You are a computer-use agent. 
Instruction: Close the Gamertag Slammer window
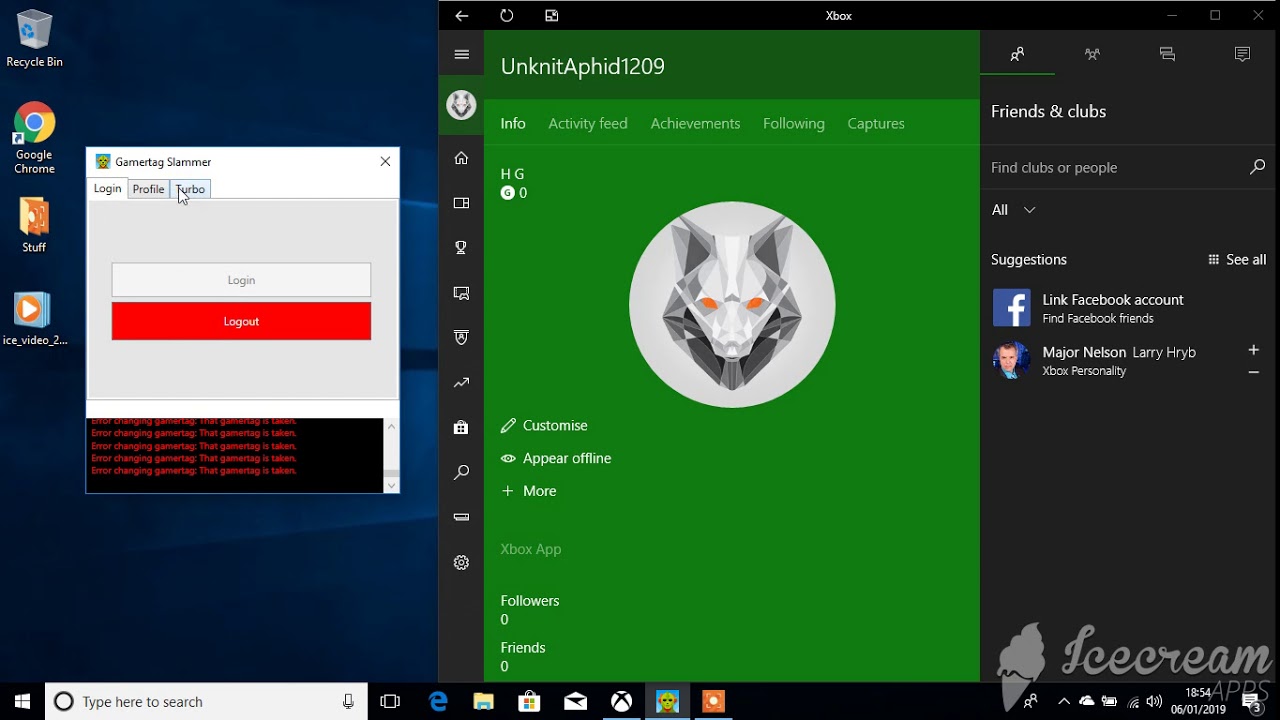coord(385,161)
